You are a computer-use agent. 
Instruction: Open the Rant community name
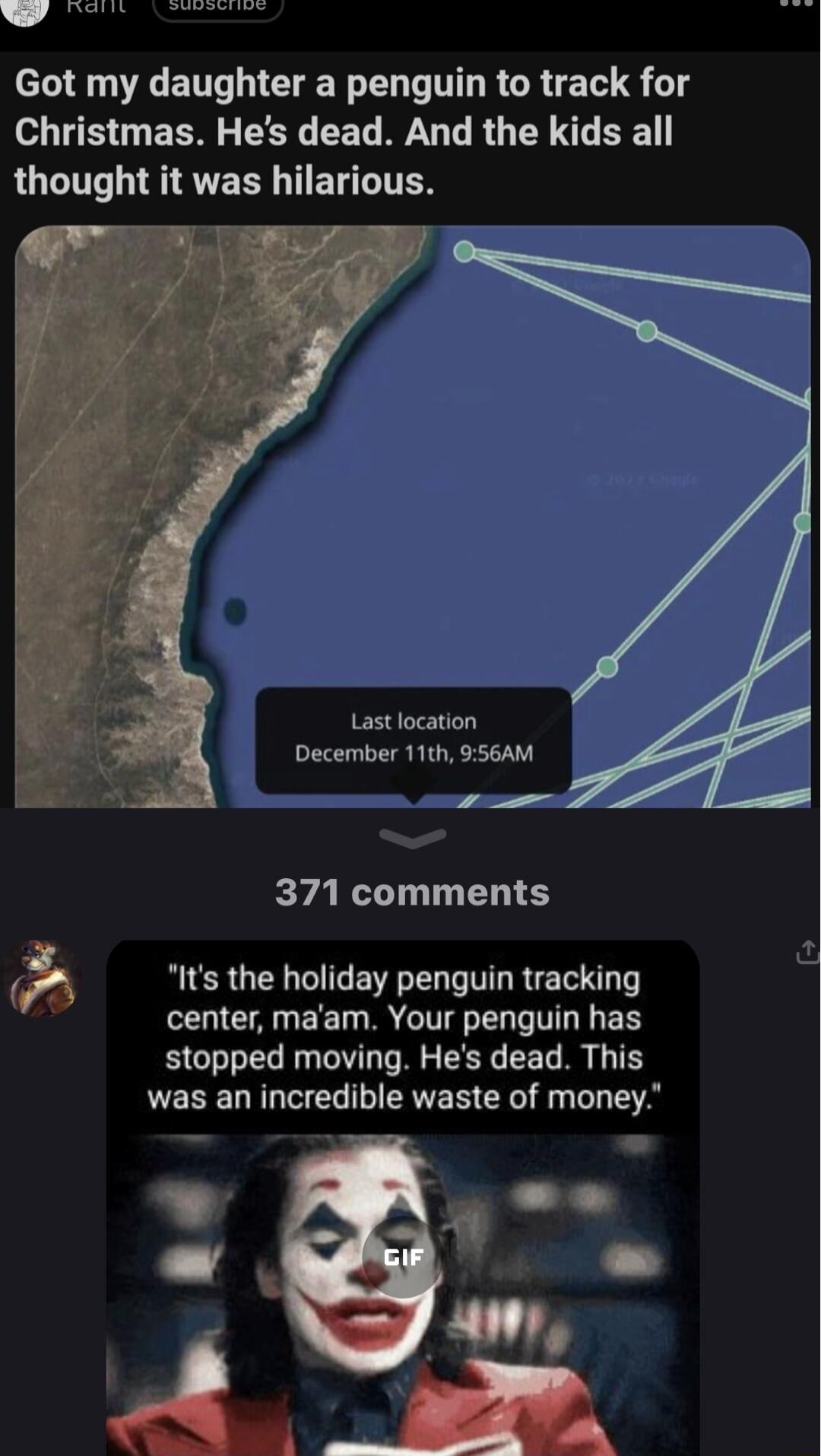(97, 7)
